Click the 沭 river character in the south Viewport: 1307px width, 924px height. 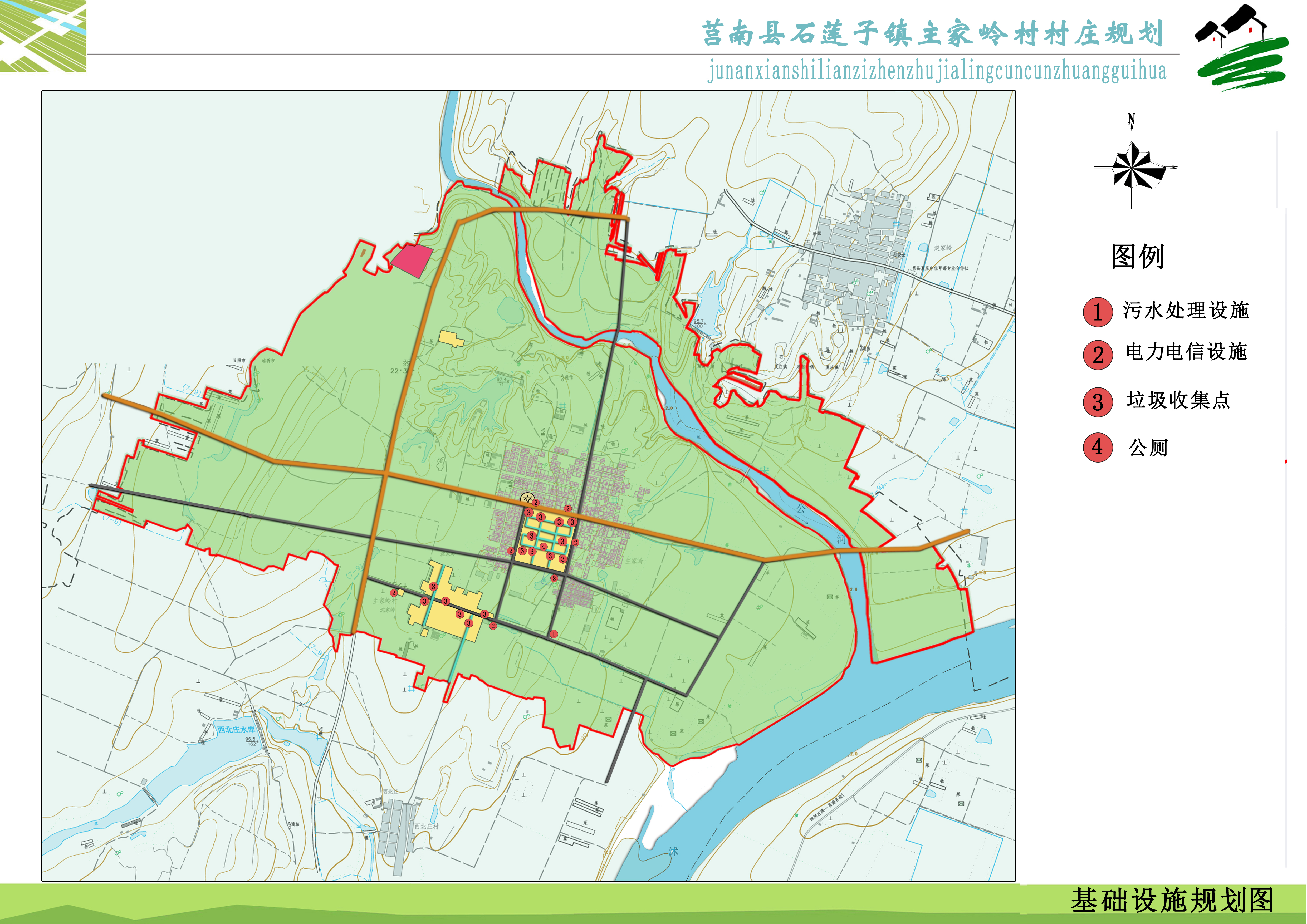tap(673, 851)
